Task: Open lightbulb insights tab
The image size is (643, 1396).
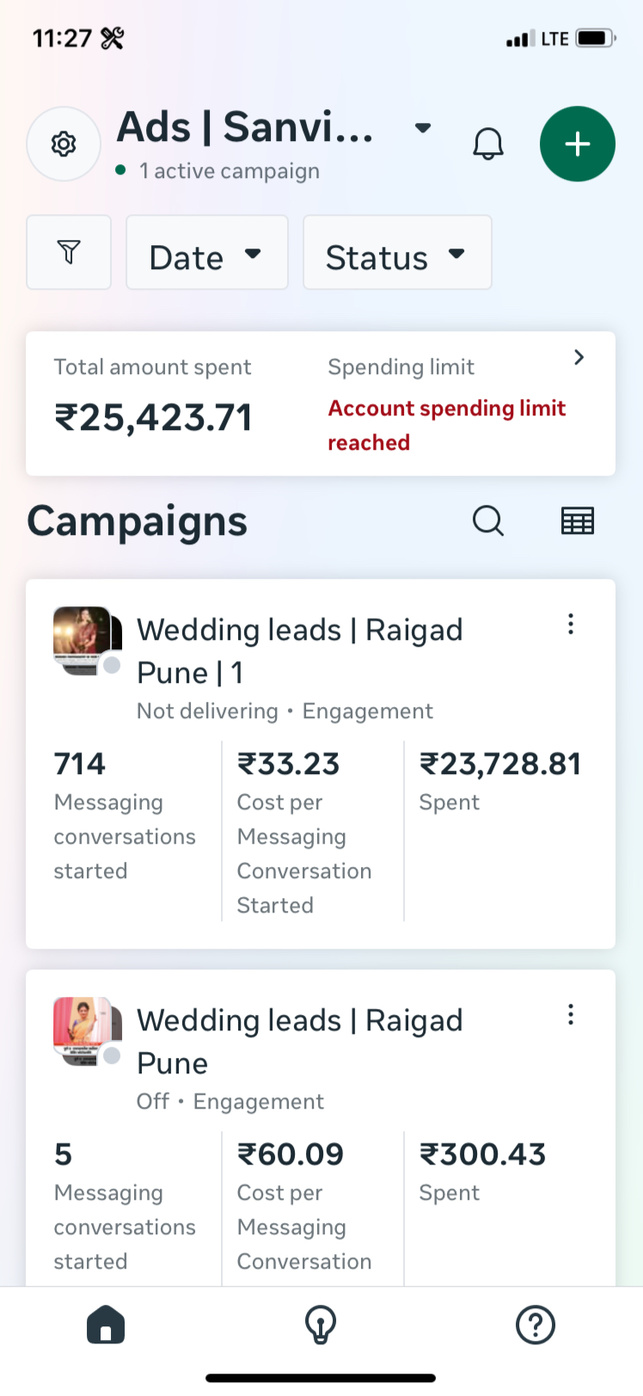Action: tap(320, 1326)
